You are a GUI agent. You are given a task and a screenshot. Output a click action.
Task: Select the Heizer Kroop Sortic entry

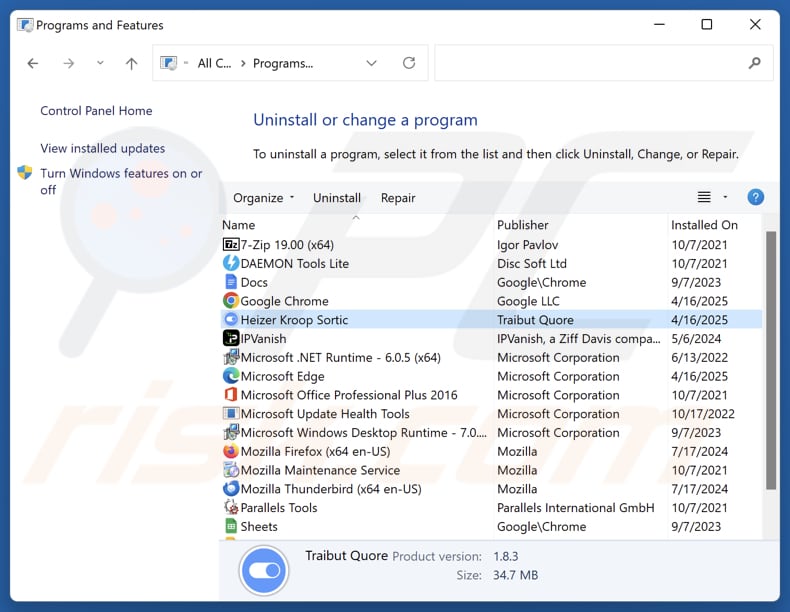pos(491,319)
